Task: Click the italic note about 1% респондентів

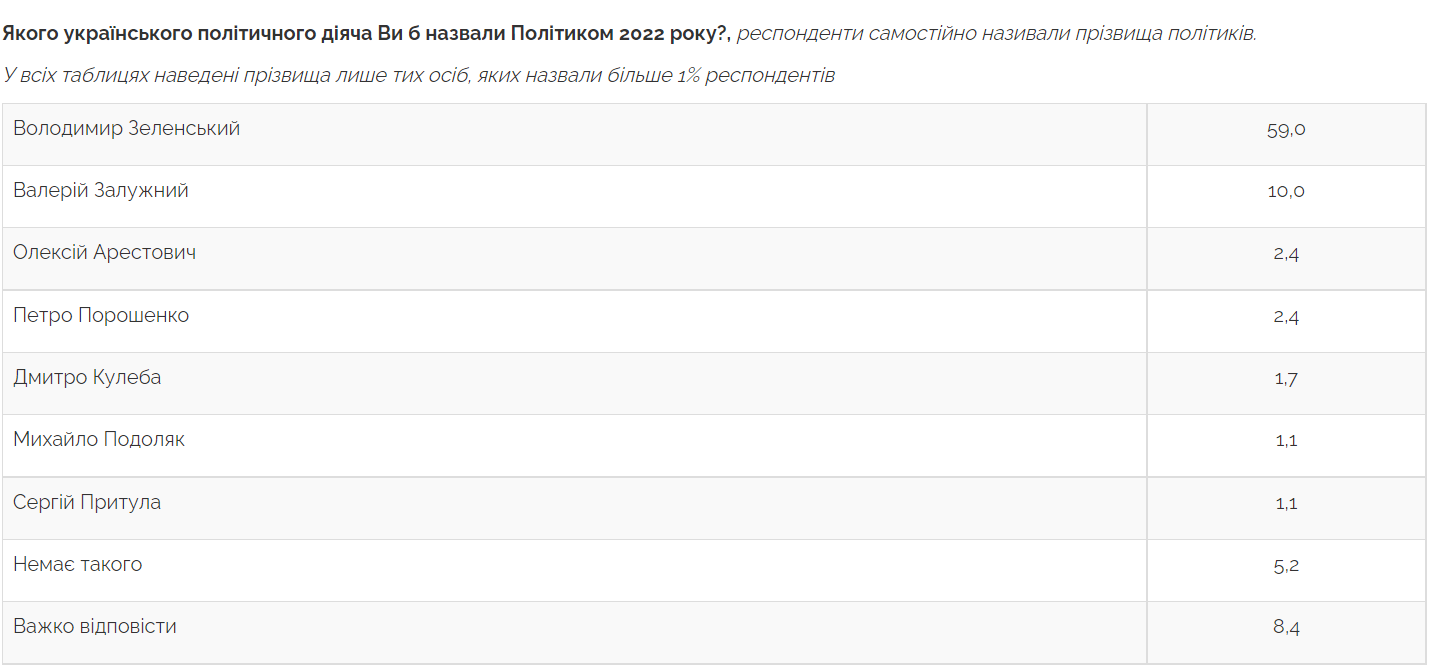Action: click(x=418, y=75)
